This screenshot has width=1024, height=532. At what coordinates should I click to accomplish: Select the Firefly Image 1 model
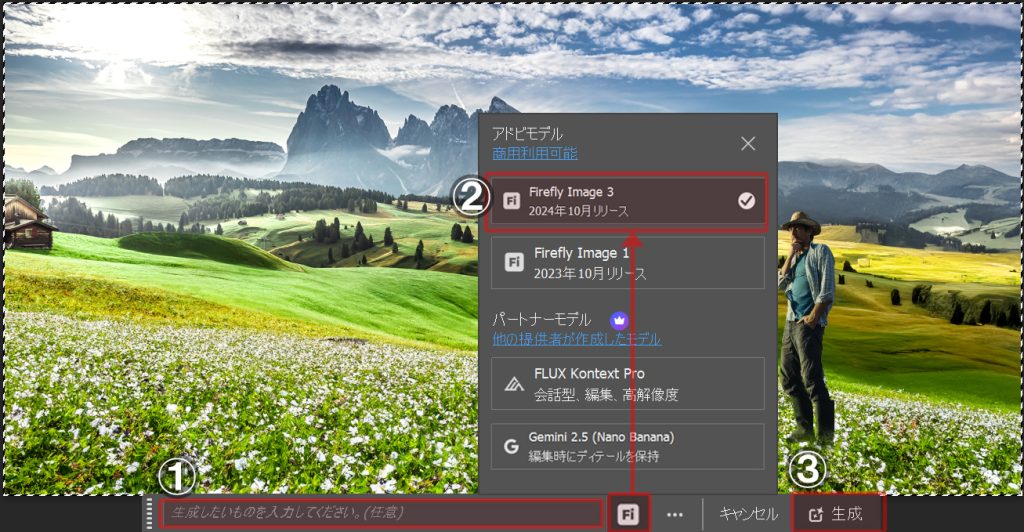click(x=627, y=263)
